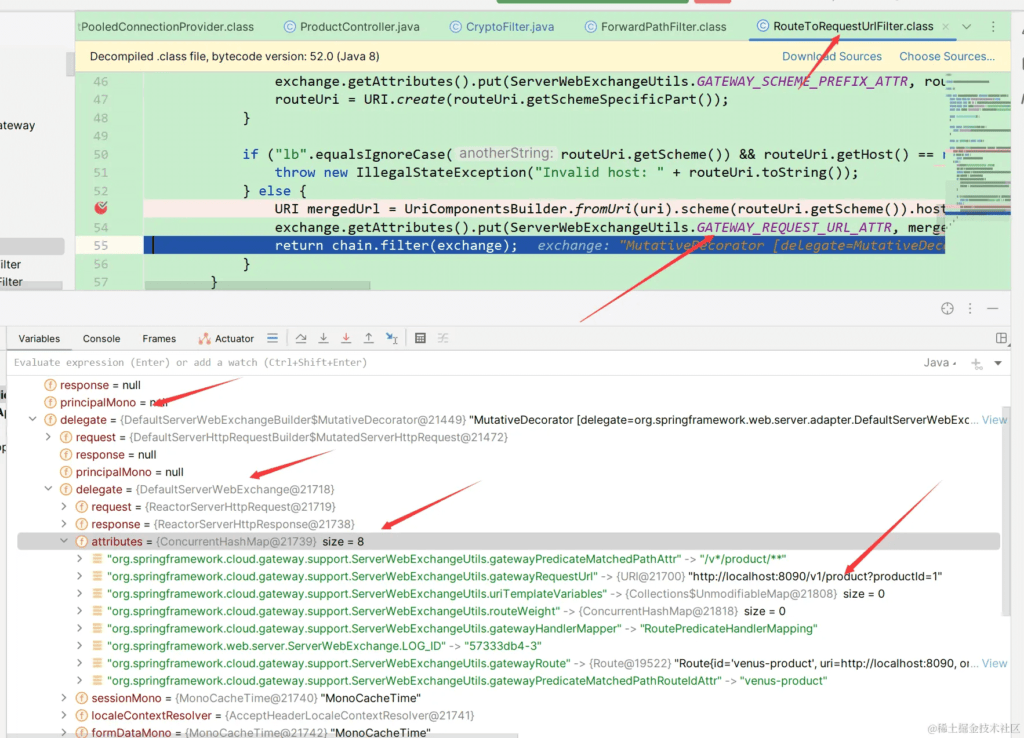1024x738 pixels.
Task: Click the Force Step Into red arrow icon
Action: tap(346, 338)
